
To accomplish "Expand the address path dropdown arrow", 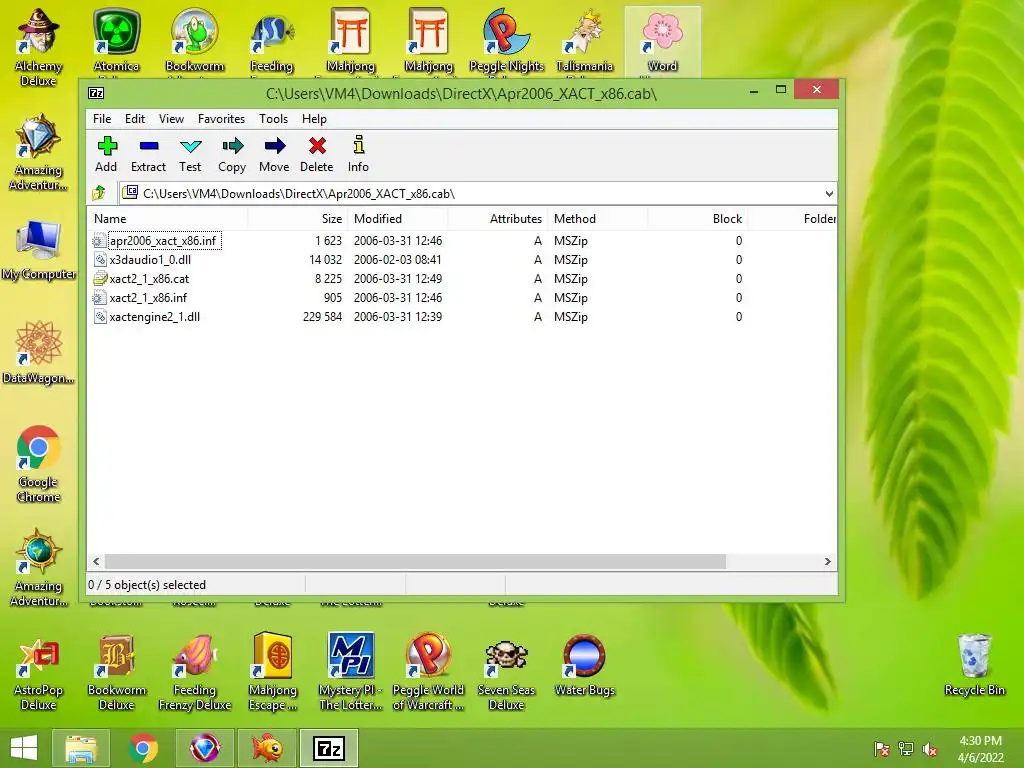I will 829,193.
